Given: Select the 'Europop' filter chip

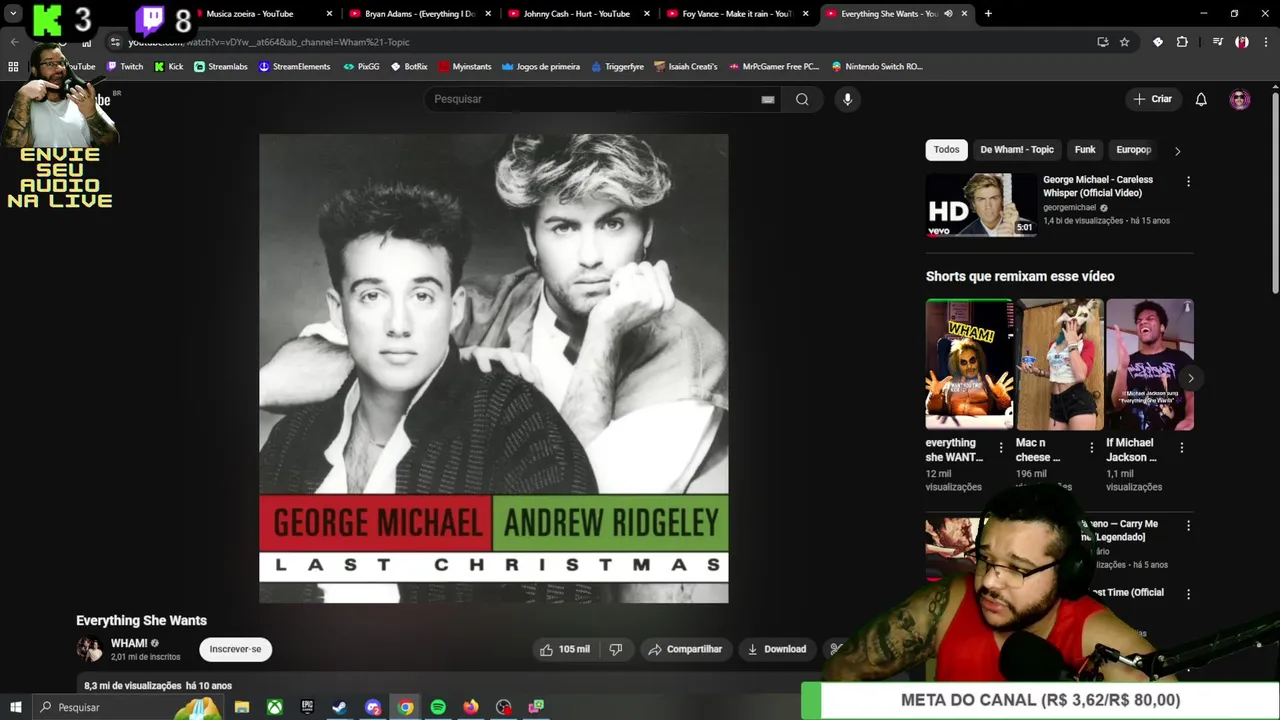Looking at the screenshot, I should (x=1134, y=150).
